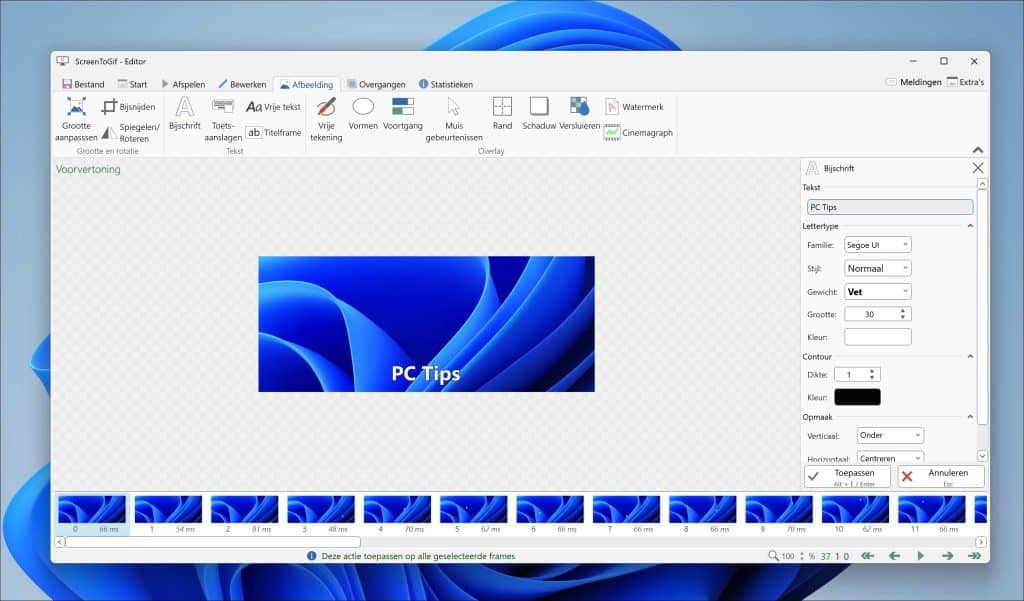Switch to the Start tab
The image size is (1024, 601).
133,84
